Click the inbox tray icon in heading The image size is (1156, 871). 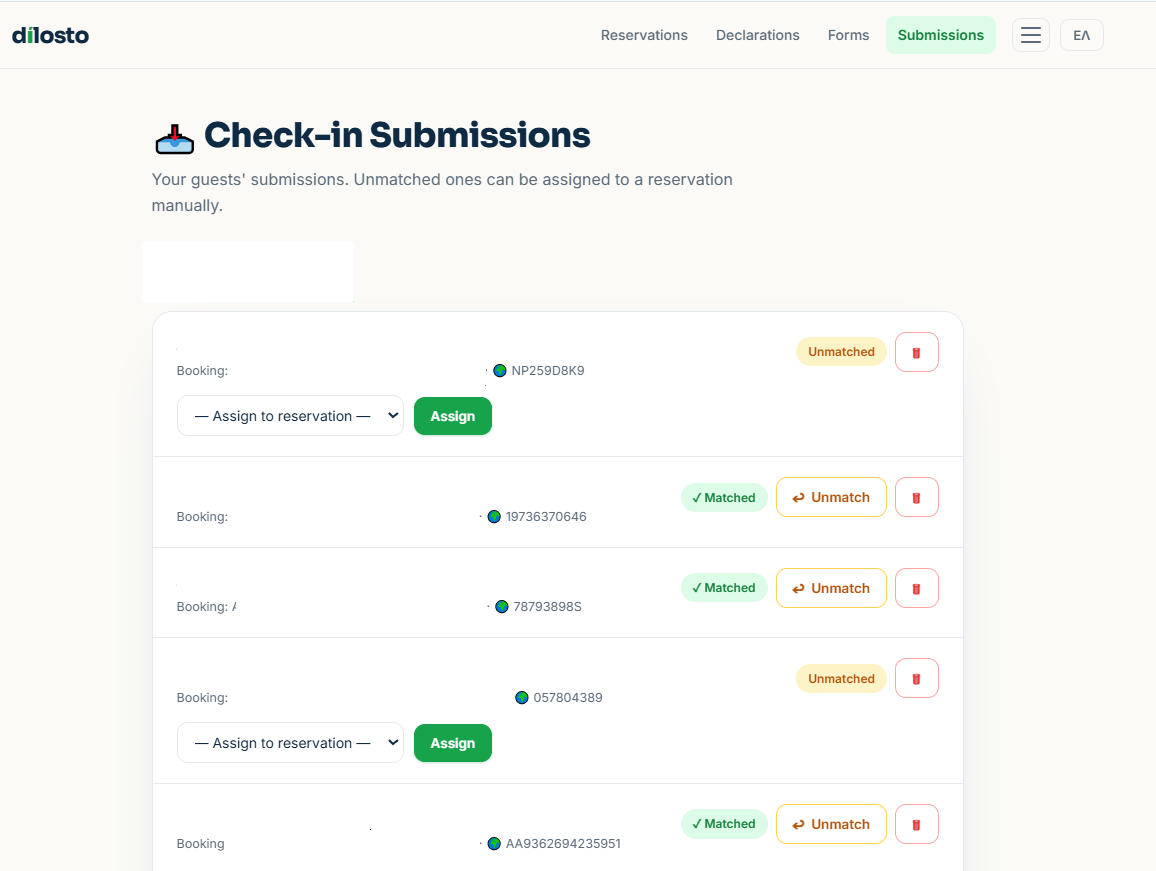tap(175, 139)
